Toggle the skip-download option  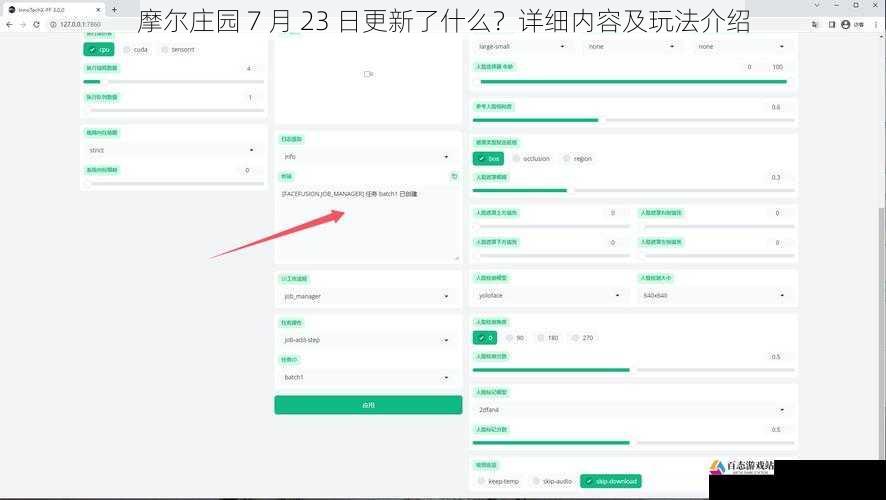[x=611, y=481]
